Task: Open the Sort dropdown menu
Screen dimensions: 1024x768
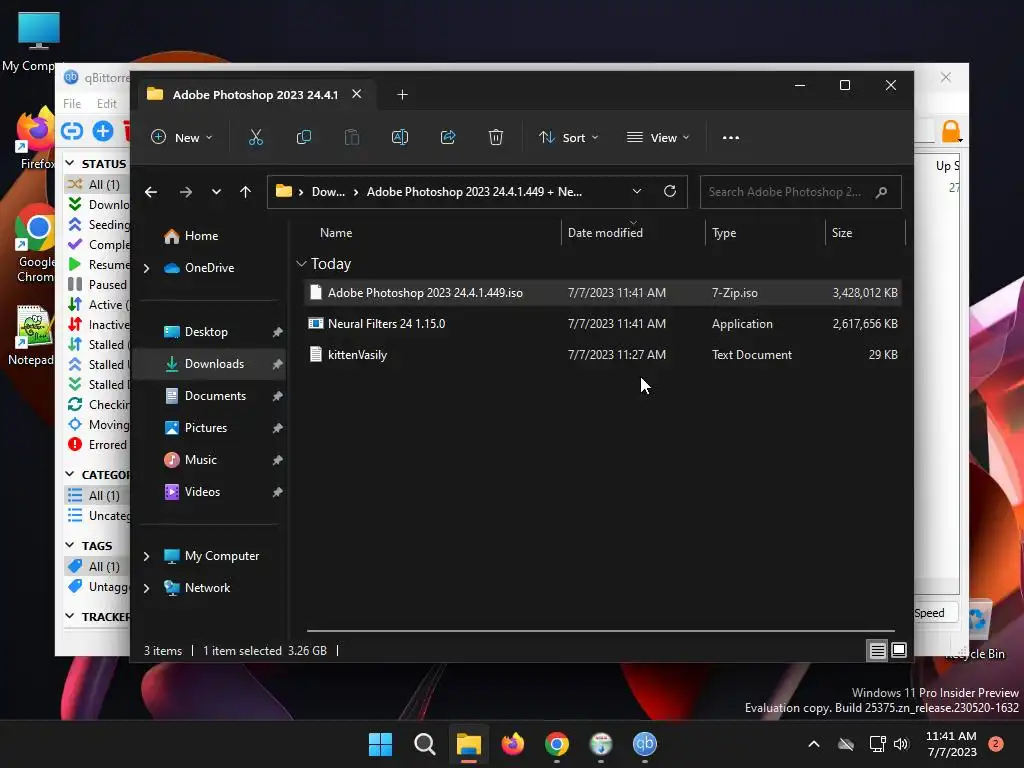Action: [x=568, y=138]
